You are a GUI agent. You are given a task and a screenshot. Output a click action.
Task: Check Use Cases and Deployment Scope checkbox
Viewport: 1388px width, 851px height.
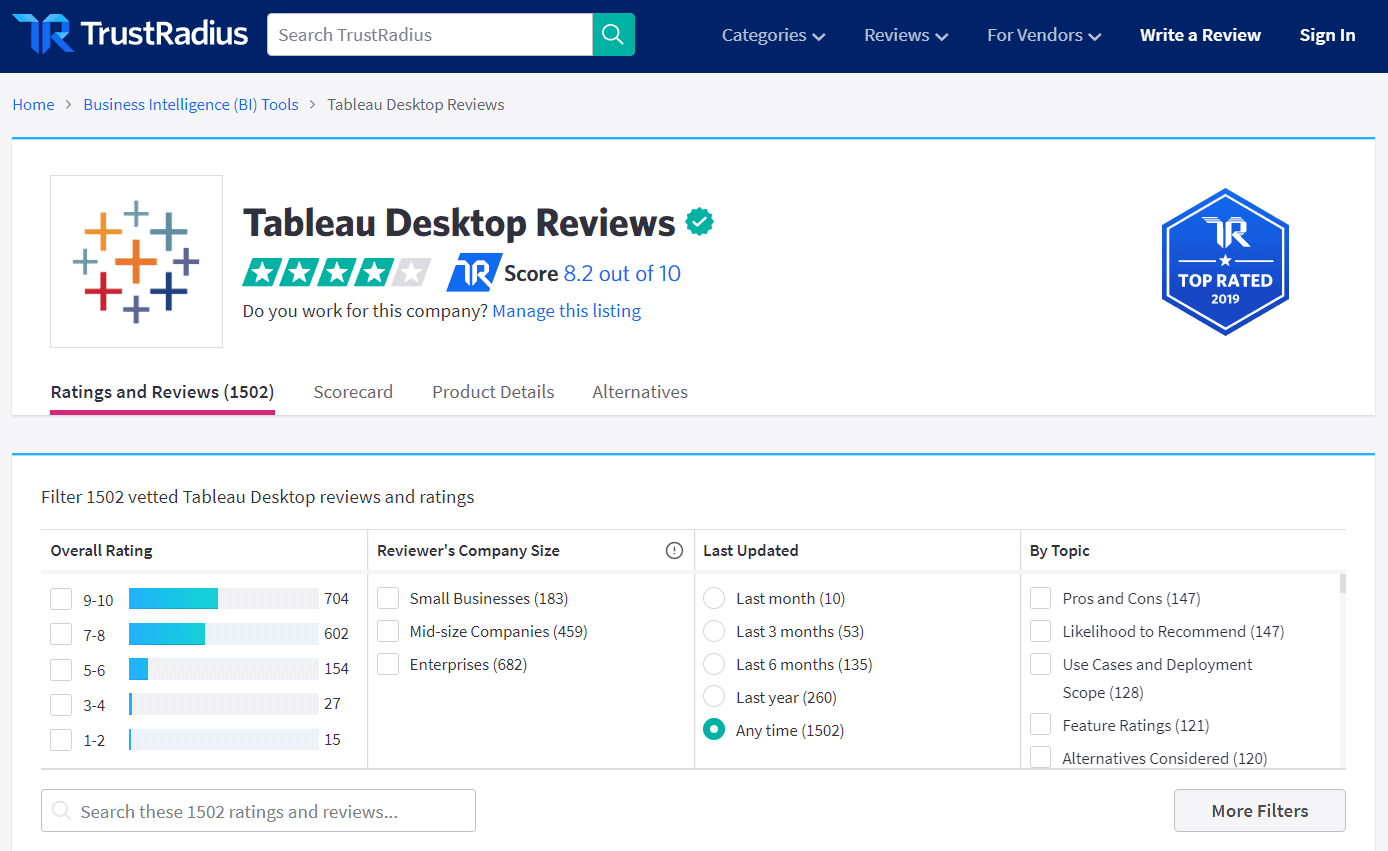tap(1041, 664)
